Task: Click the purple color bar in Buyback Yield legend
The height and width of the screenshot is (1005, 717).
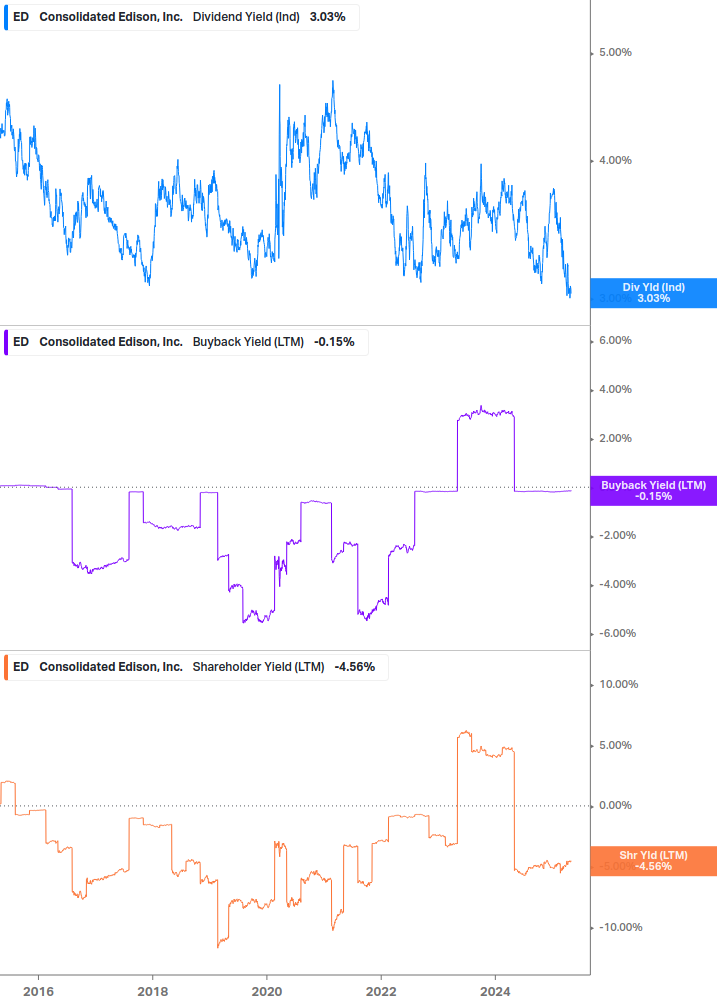Action: 6,342
